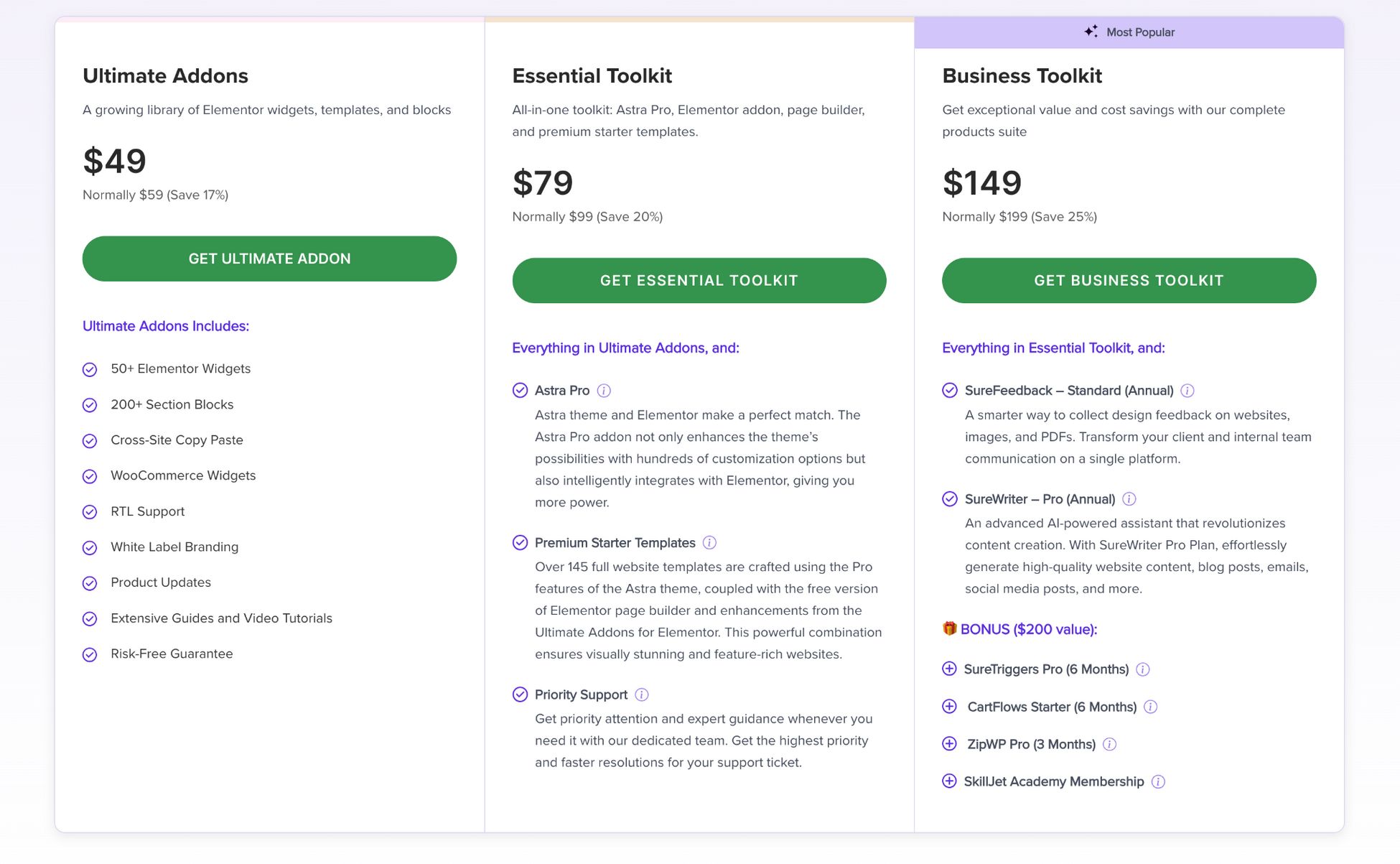The image size is (1400, 864).
Task: Click checkmark icon next to RTL Support
Action: pyautogui.click(x=90, y=512)
